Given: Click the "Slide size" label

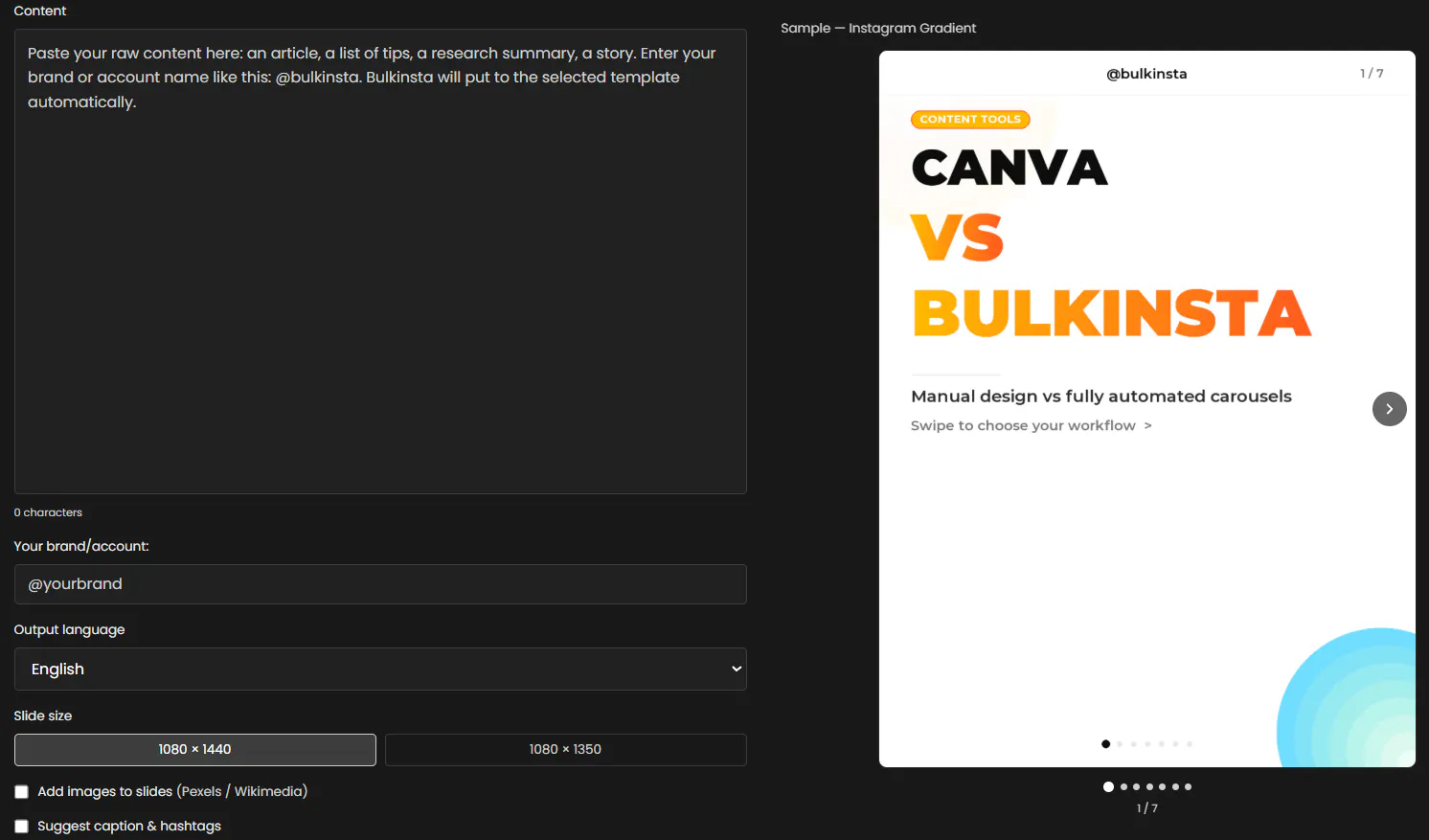Looking at the screenshot, I should pos(43,715).
